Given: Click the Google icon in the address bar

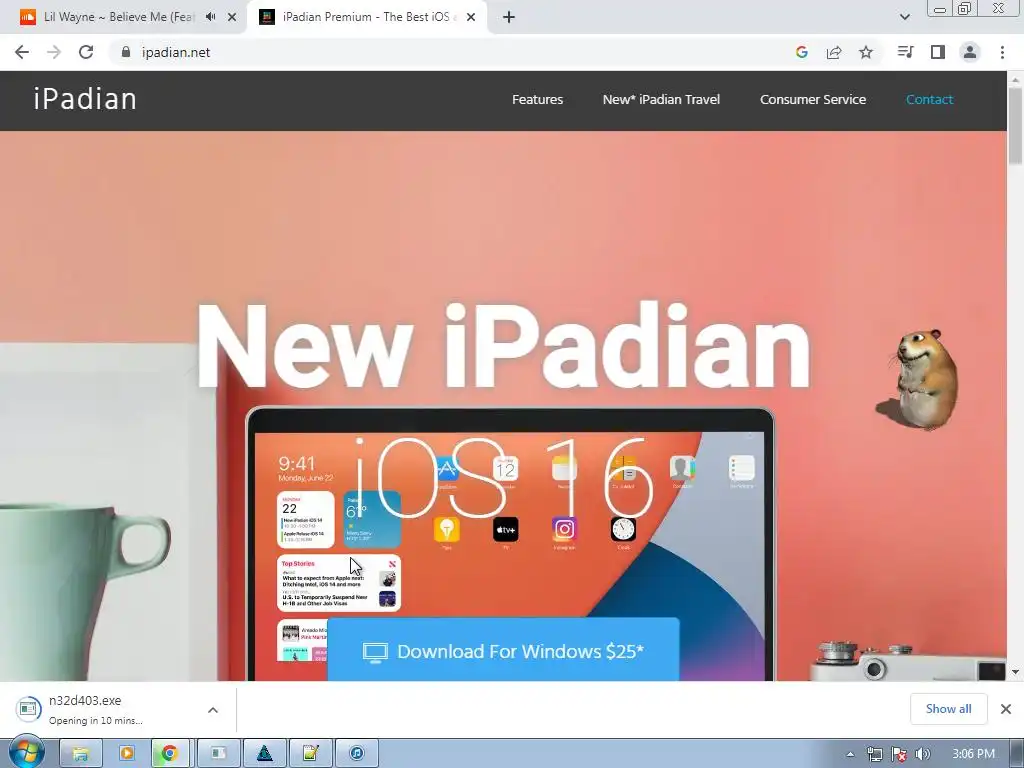Looking at the screenshot, I should 802,52.
